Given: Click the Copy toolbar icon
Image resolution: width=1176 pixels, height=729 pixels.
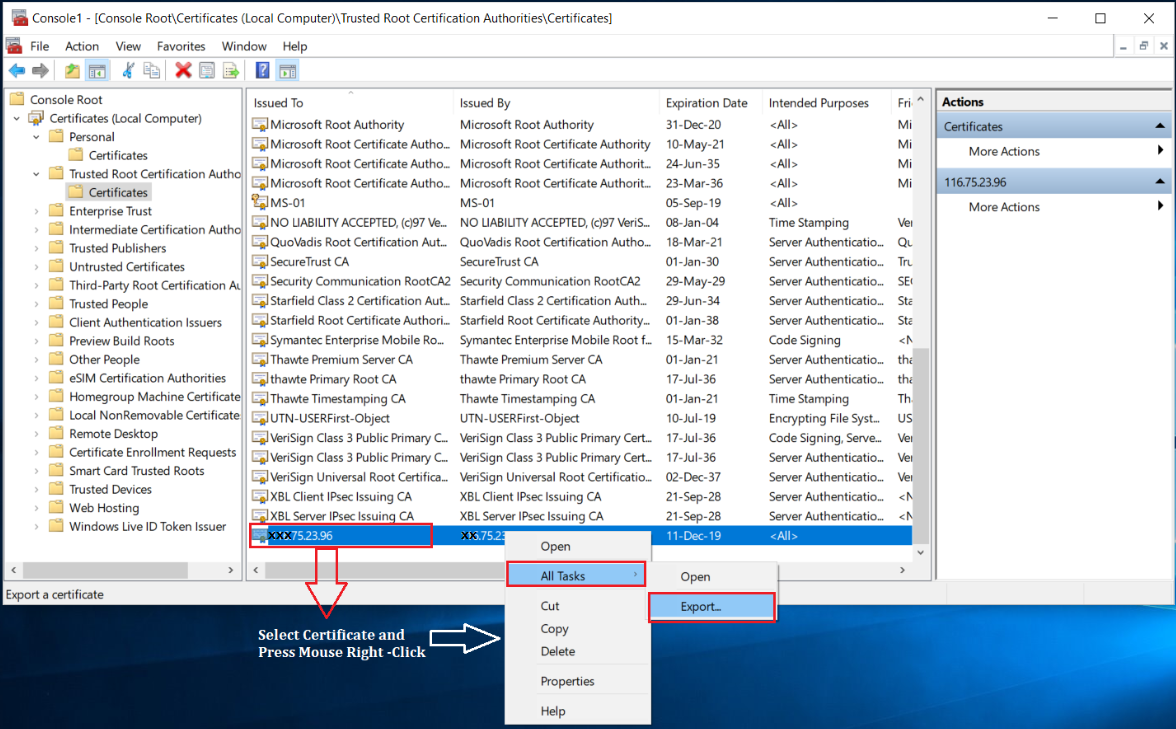Looking at the screenshot, I should (x=152, y=70).
